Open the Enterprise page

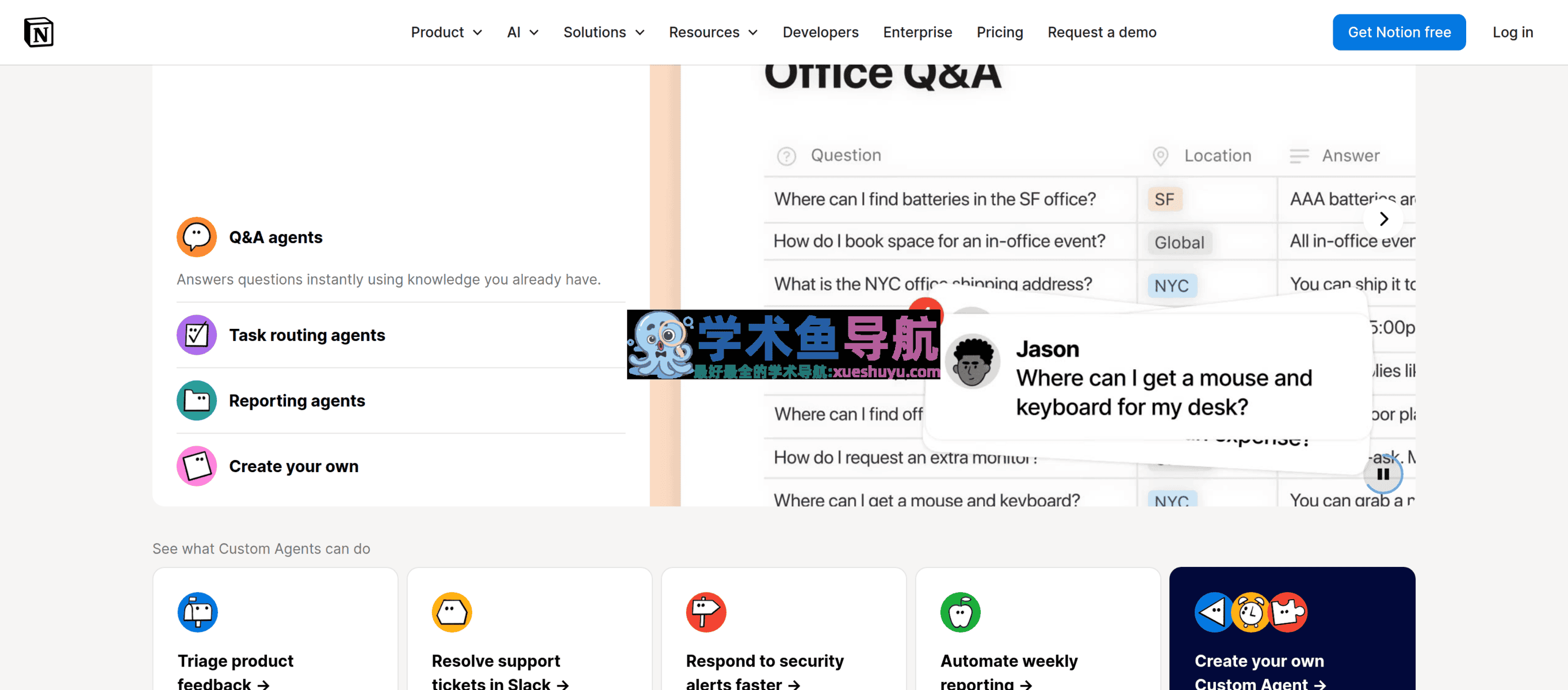(917, 32)
